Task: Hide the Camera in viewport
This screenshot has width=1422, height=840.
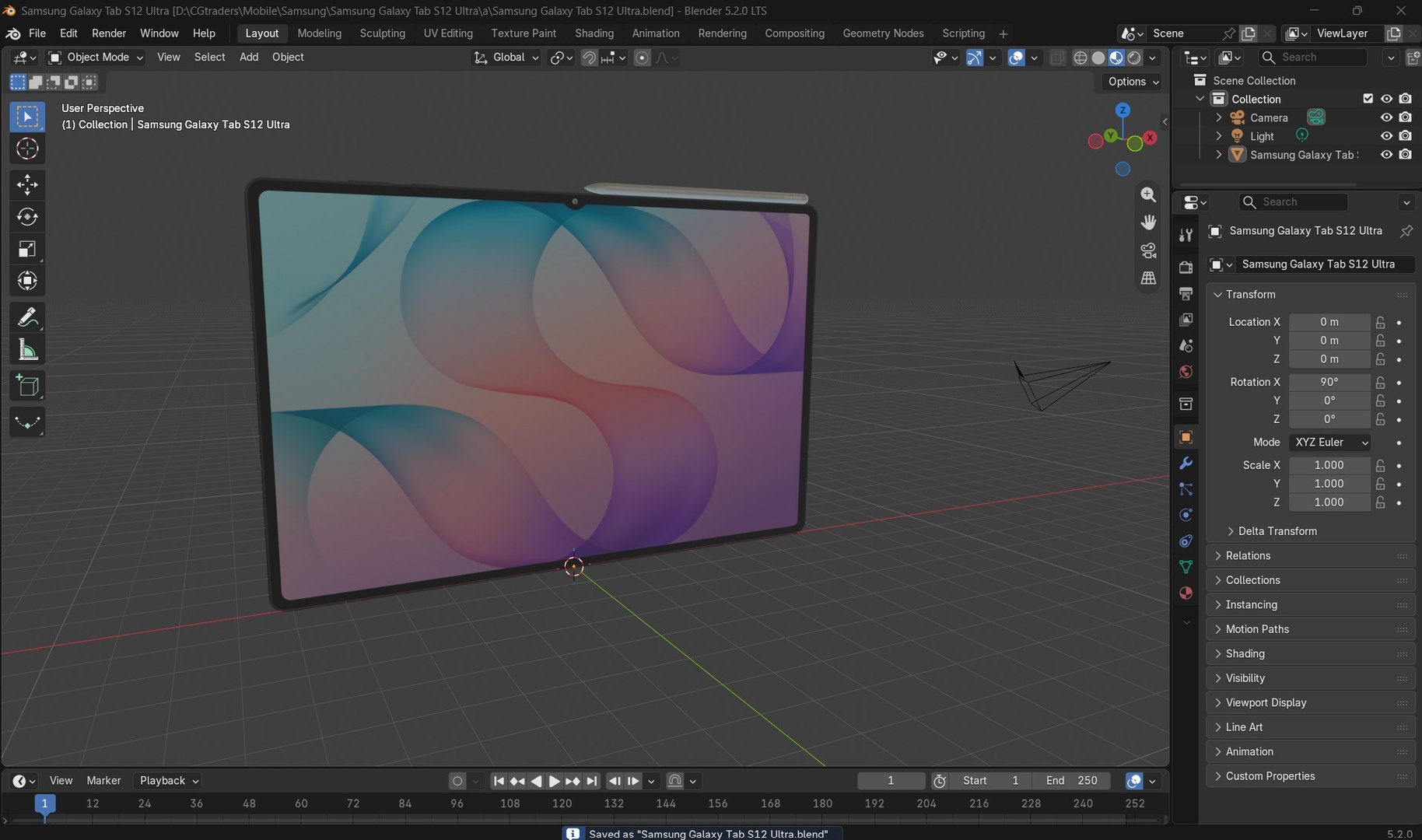Action: (1386, 117)
